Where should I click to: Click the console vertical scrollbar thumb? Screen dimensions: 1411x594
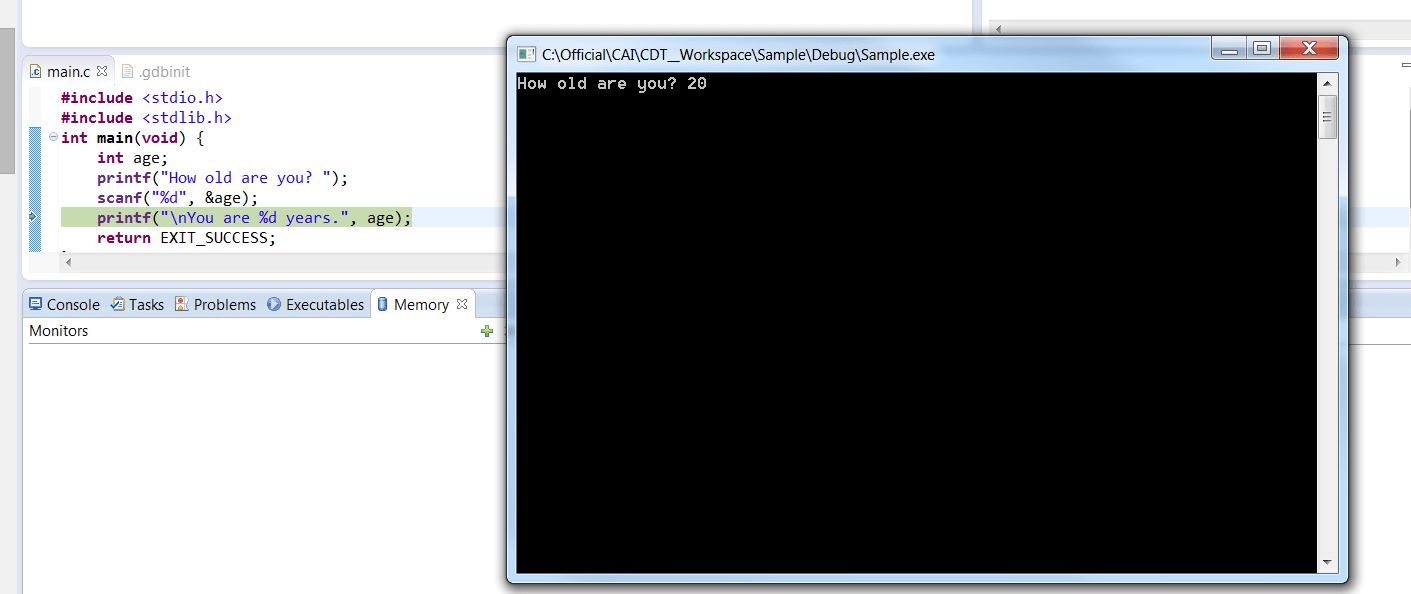(1328, 117)
